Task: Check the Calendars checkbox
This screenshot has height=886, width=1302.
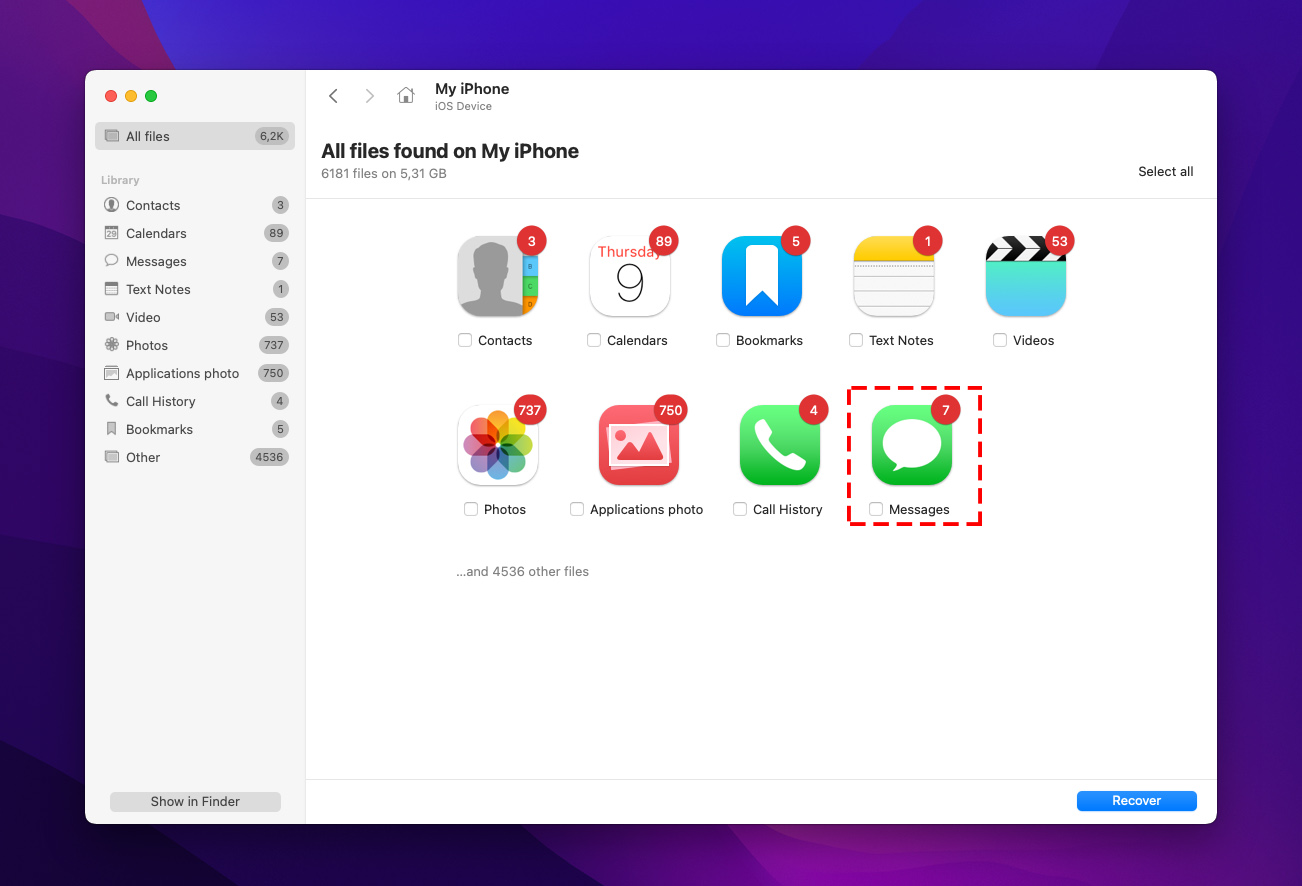Action: point(594,340)
